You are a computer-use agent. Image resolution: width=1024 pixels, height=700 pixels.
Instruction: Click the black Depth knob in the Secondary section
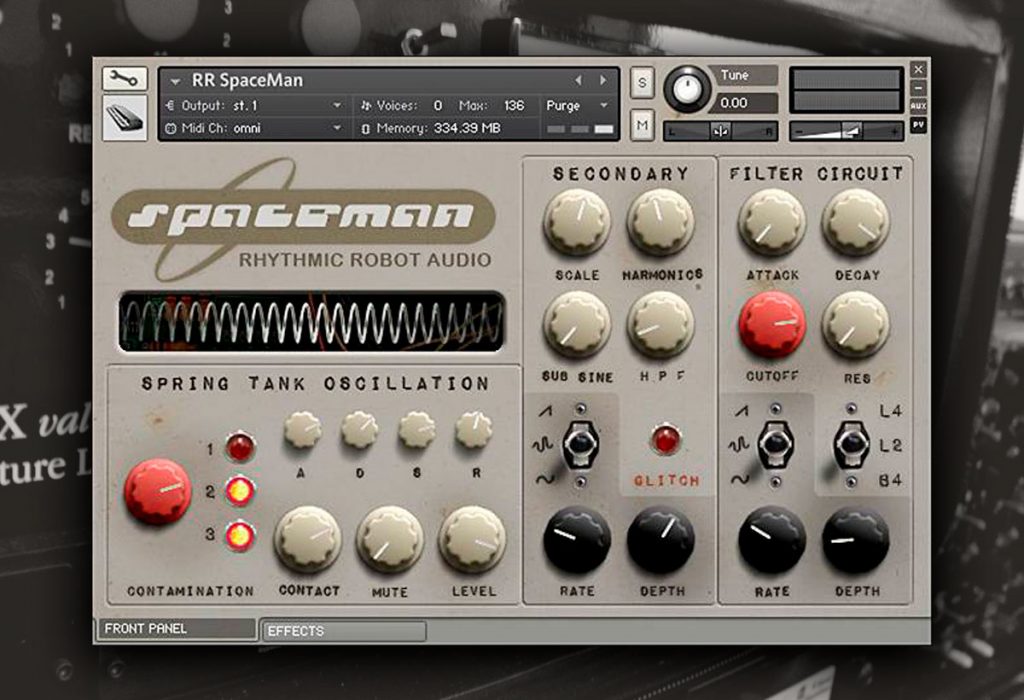[x=661, y=539]
